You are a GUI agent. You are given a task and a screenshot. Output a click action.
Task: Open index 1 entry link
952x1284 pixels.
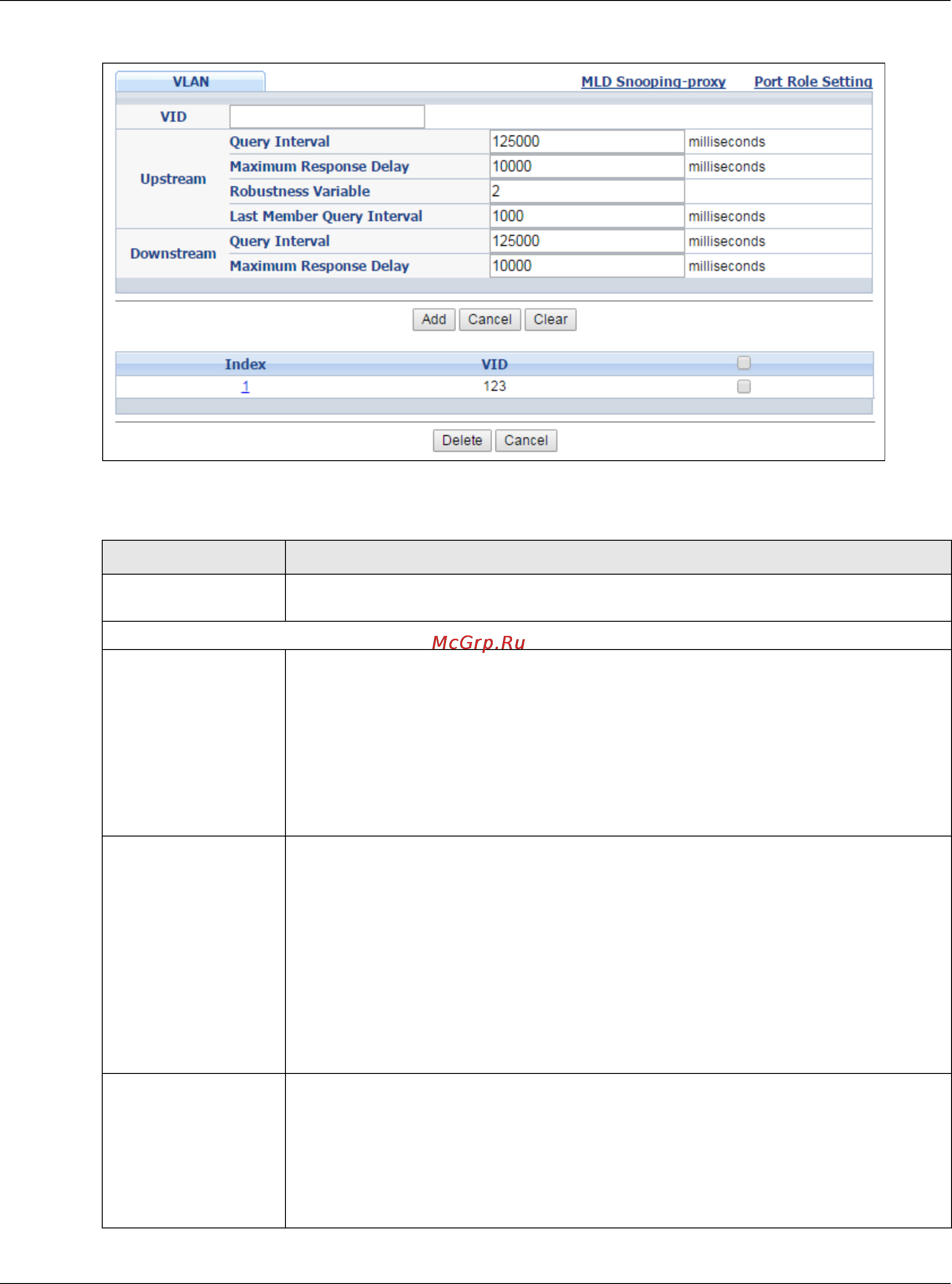pos(245,386)
